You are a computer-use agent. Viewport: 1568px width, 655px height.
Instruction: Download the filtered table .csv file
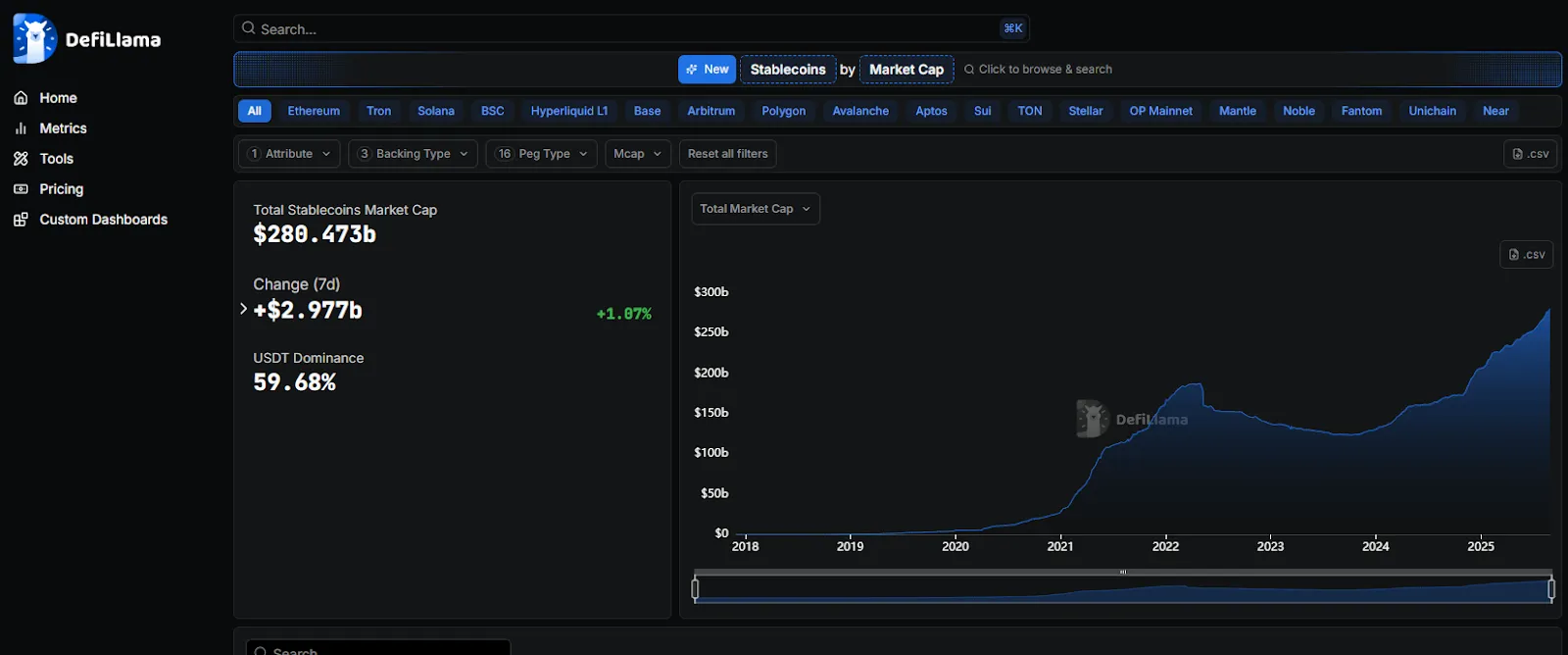point(1530,154)
